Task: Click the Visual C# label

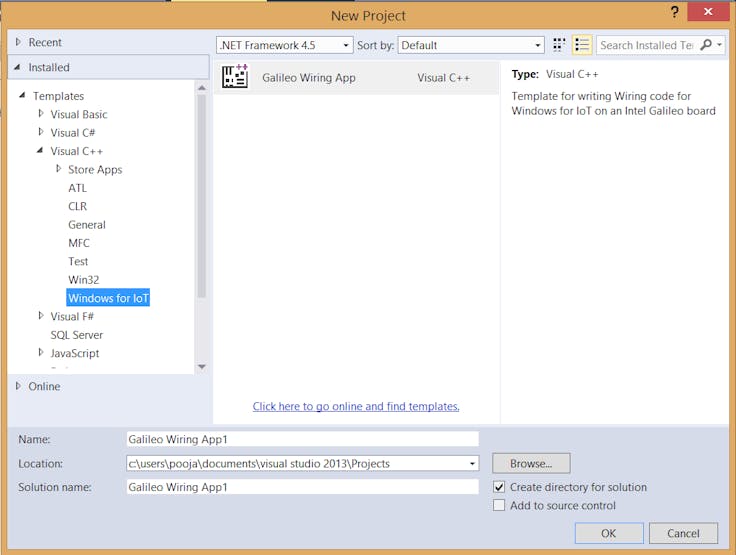Action: click(x=73, y=132)
